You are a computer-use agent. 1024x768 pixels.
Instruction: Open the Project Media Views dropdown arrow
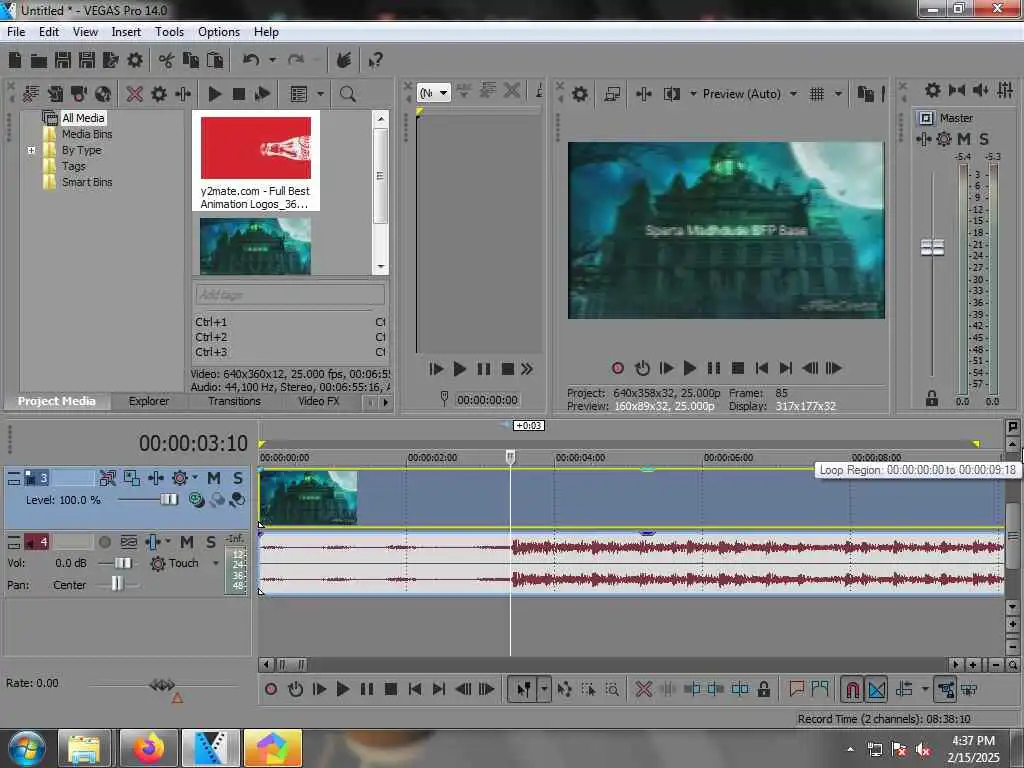tap(320, 94)
